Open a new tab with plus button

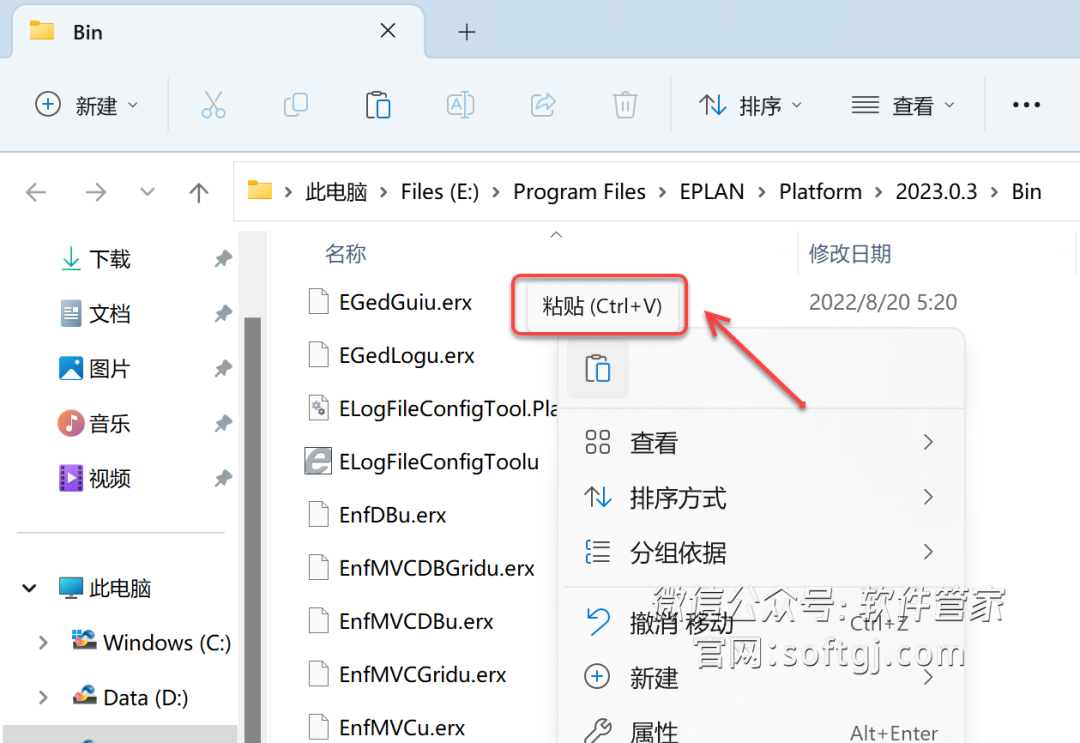point(466,32)
